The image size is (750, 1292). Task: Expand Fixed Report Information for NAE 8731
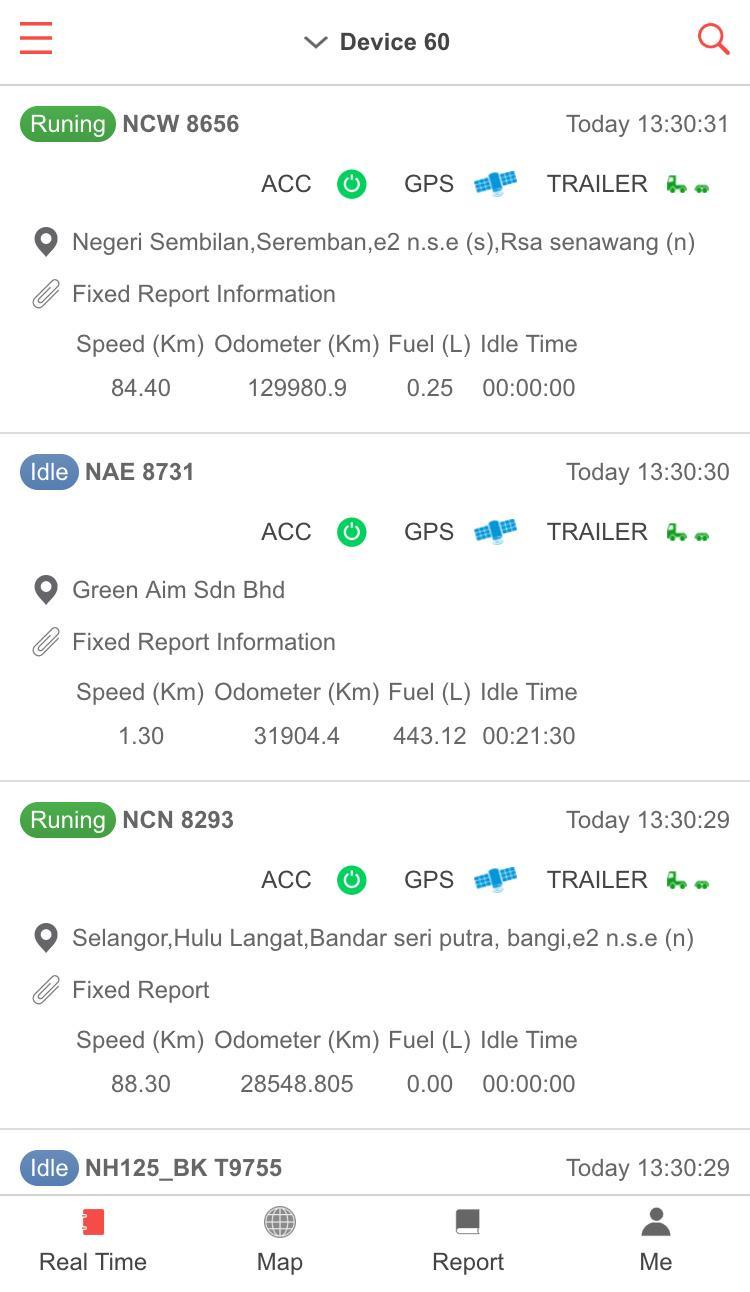click(x=204, y=642)
